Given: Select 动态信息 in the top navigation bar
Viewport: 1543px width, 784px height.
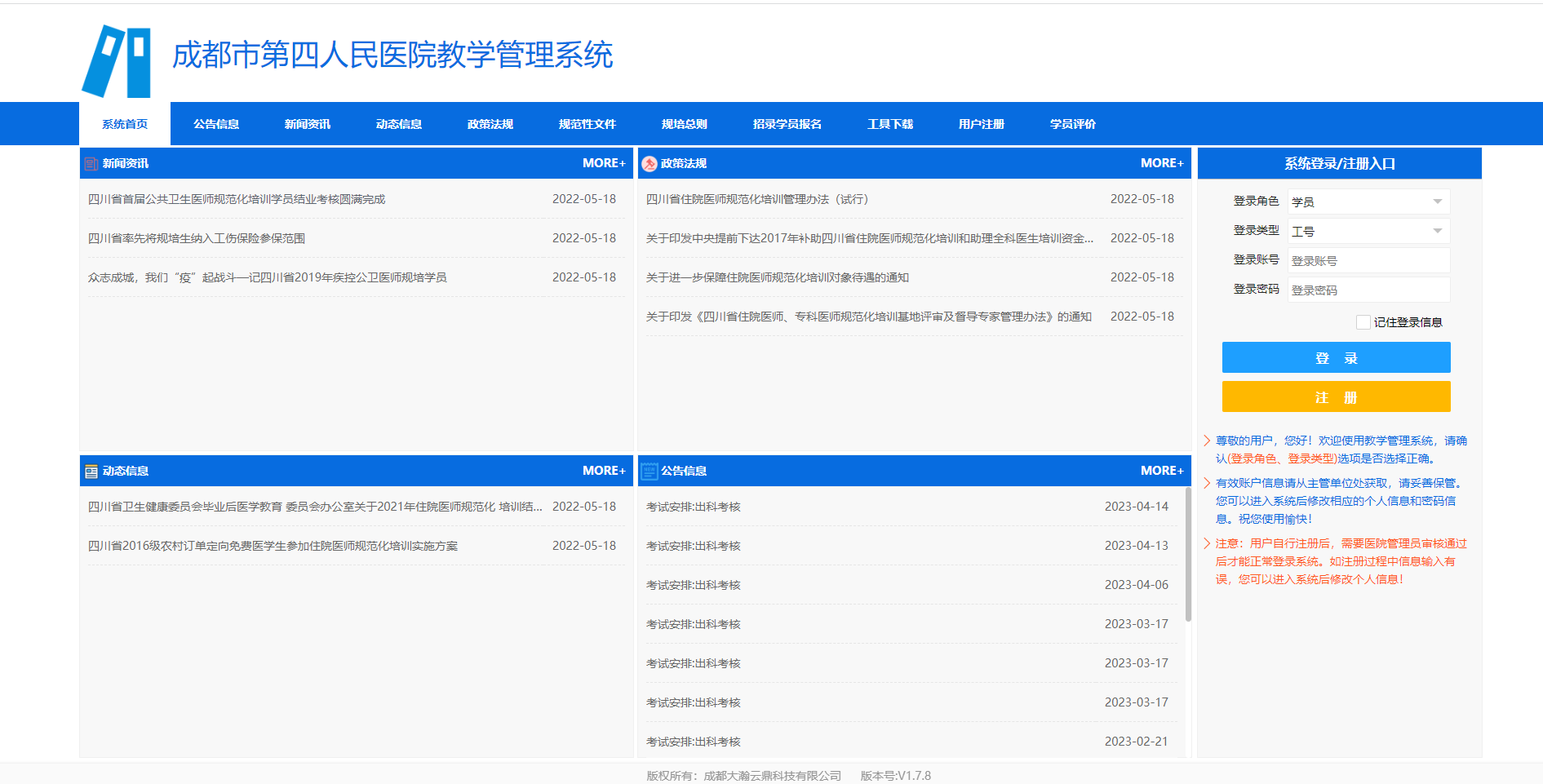Looking at the screenshot, I should click(399, 124).
